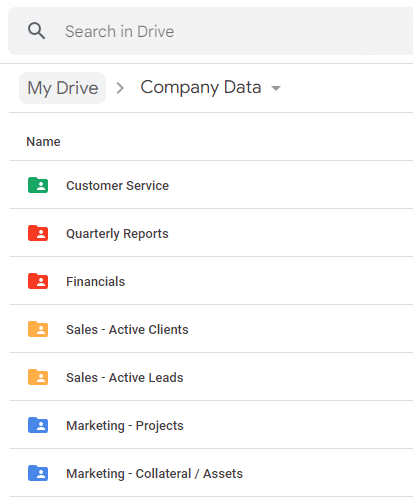
Task: Select the Marketing - Collateral / Assets row text
Action: [154, 474]
